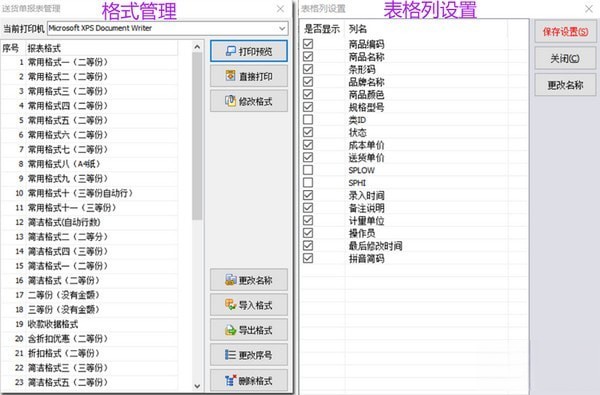Uncheck the 商品名称 column checkbox
This screenshot has height=395, width=600.
click(x=308, y=57)
